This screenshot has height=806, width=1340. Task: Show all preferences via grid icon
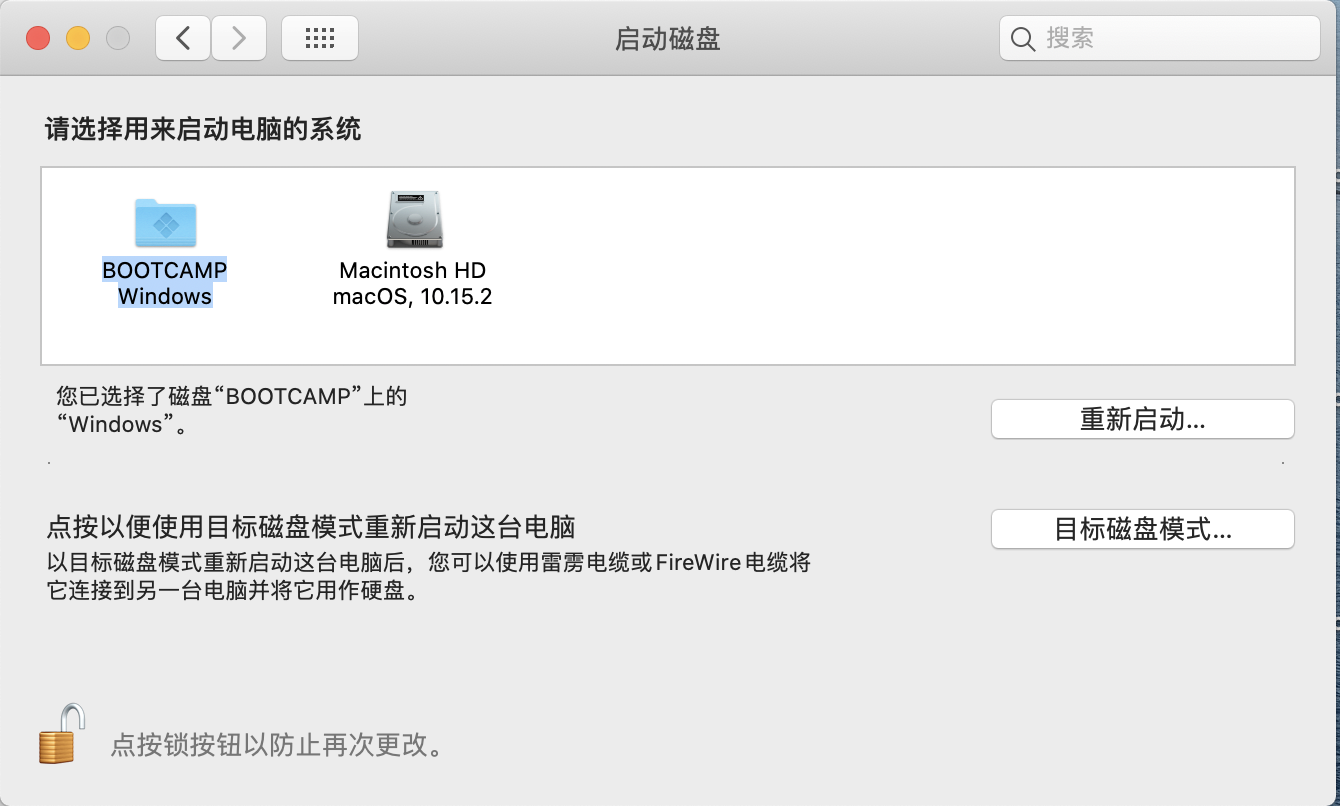[x=320, y=39]
